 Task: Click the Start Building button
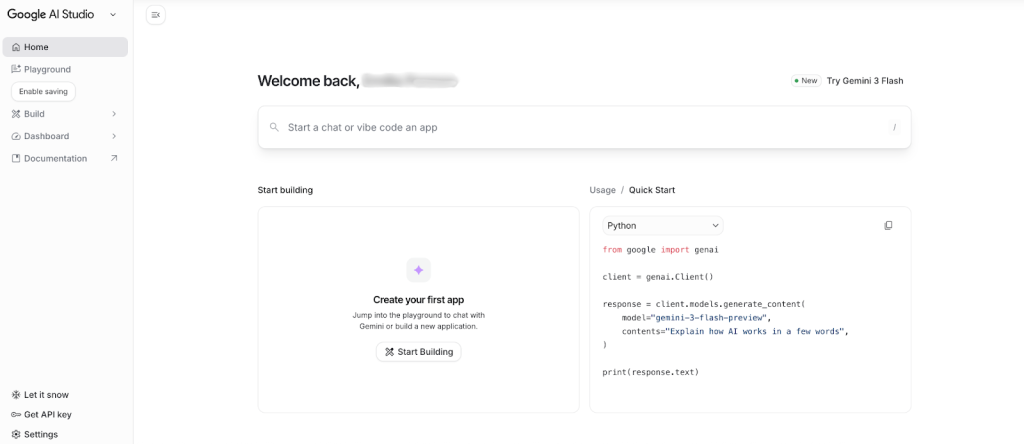(418, 352)
